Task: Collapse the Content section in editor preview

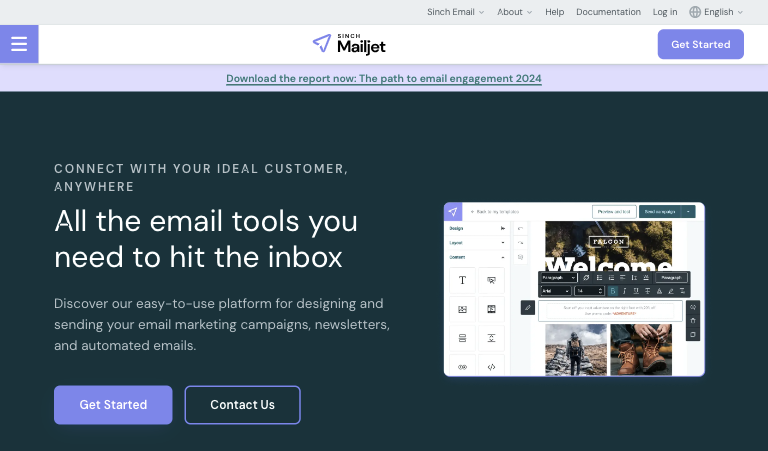Action: pos(478,257)
